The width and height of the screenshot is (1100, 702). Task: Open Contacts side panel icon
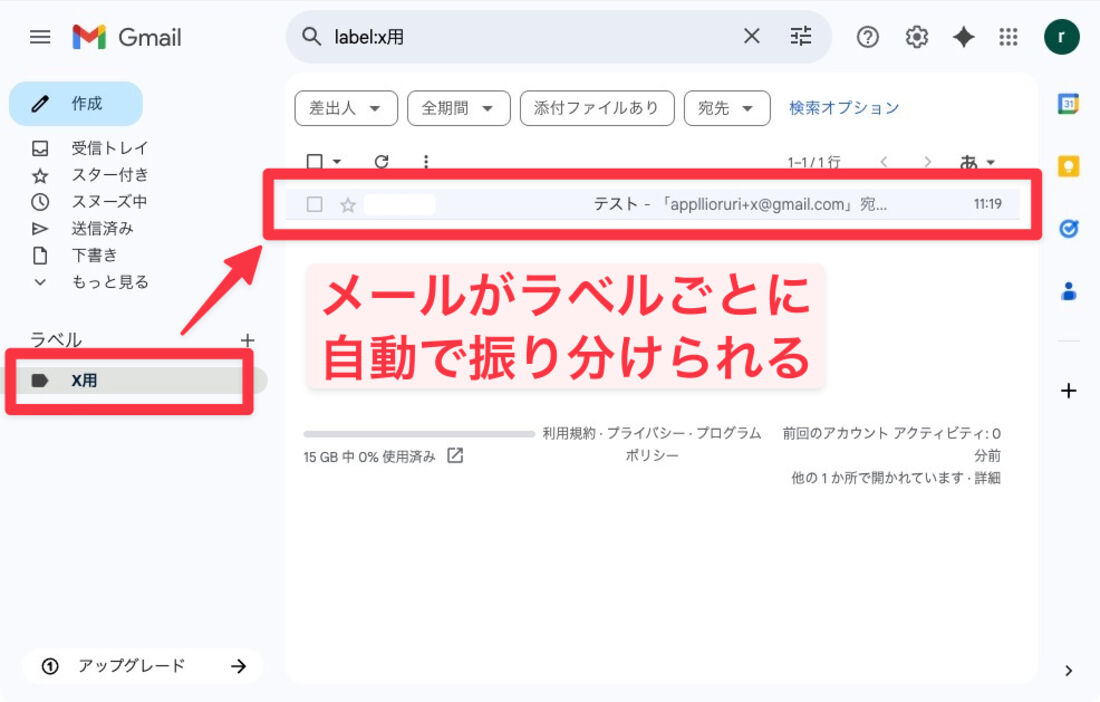[x=1068, y=290]
